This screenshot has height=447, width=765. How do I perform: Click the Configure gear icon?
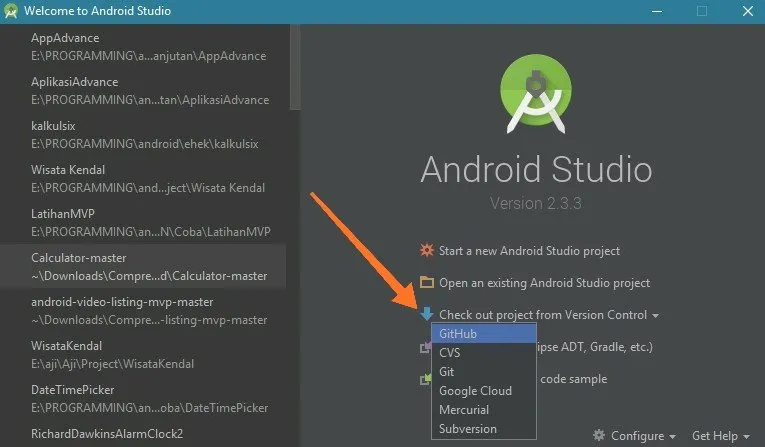(599, 435)
